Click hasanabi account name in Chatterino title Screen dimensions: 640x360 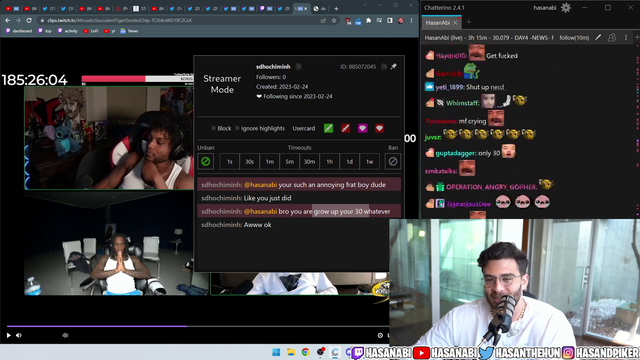544,8
